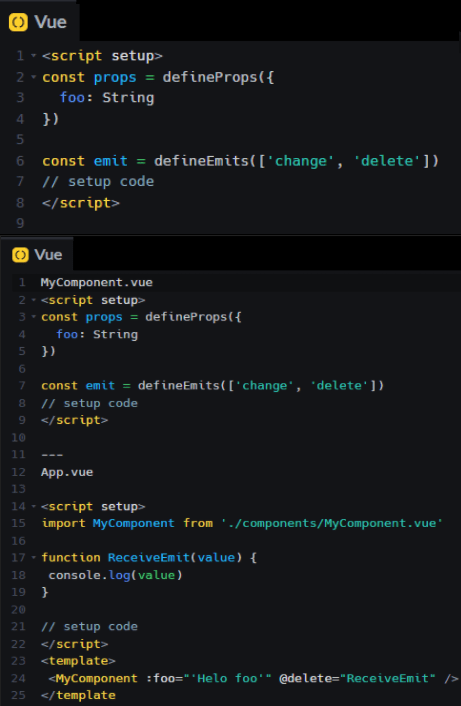Click the '// setup code' comment on line 21
This screenshot has height=706, width=461.
click(90, 626)
